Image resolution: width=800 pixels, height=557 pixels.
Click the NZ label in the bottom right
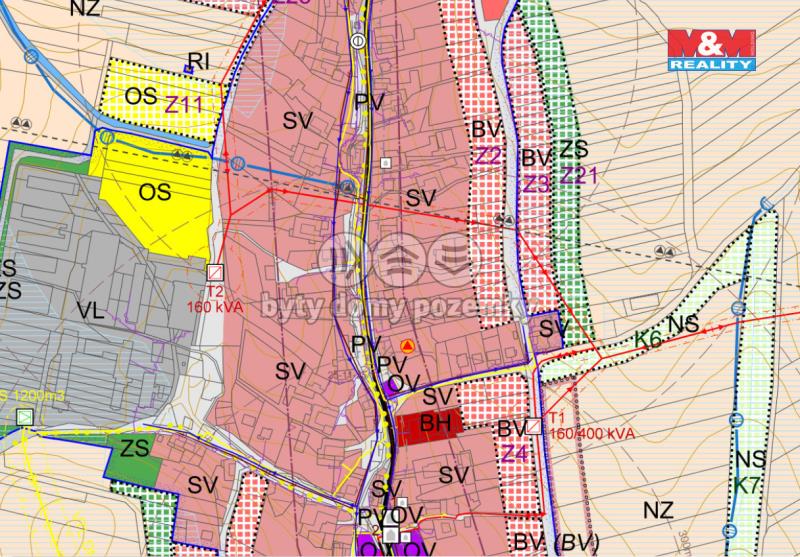click(657, 510)
